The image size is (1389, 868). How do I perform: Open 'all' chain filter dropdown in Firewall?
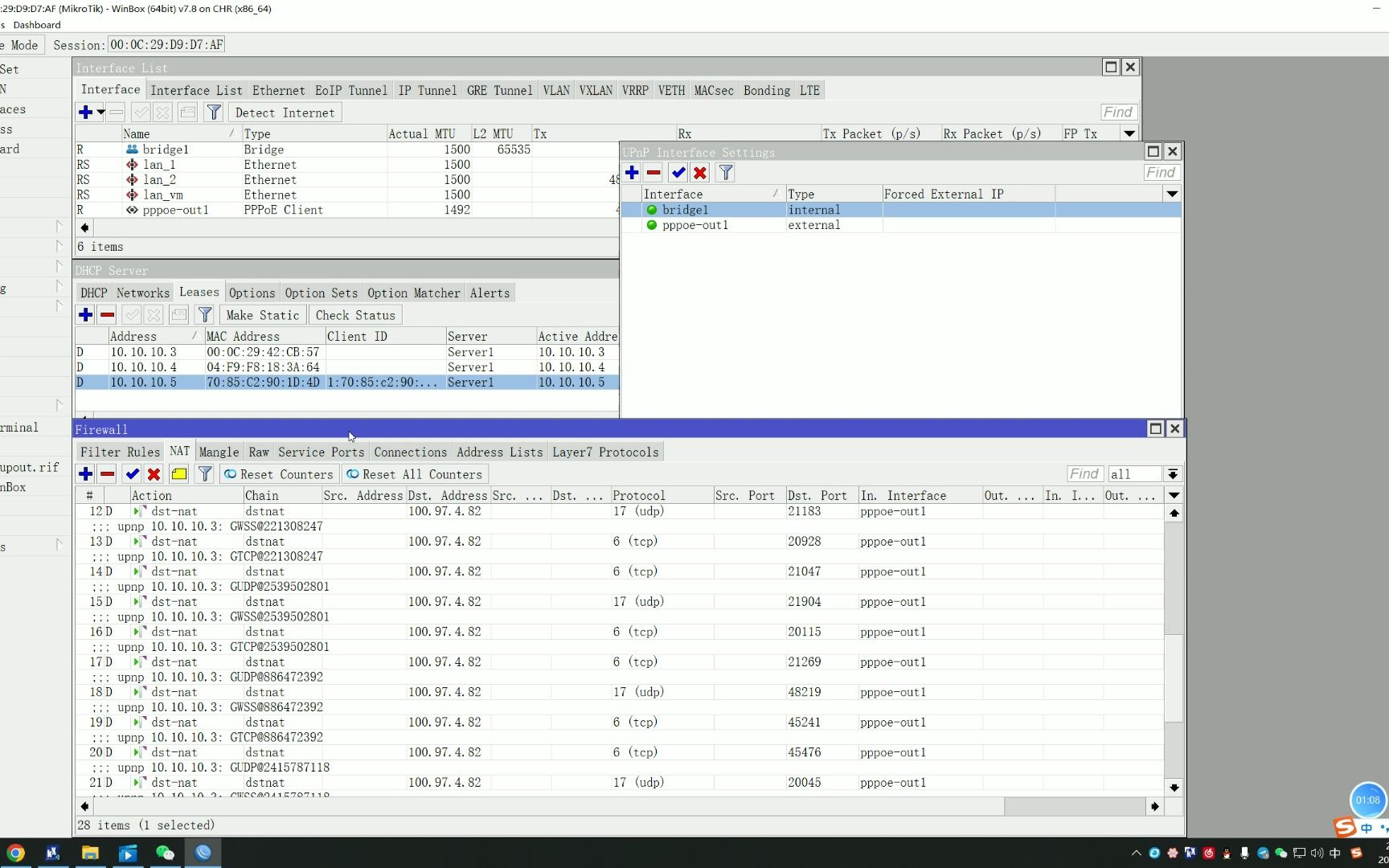[x=1173, y=474]
